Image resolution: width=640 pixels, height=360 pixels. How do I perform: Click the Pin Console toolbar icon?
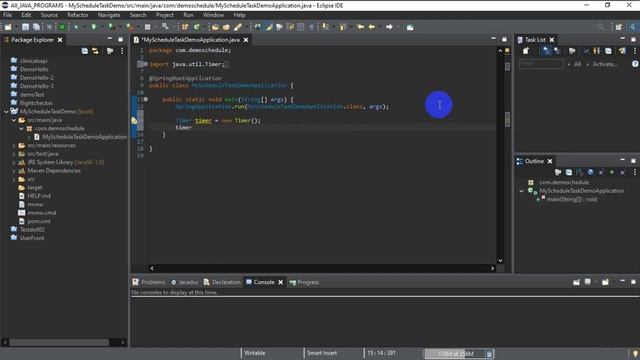pos(576,282)
